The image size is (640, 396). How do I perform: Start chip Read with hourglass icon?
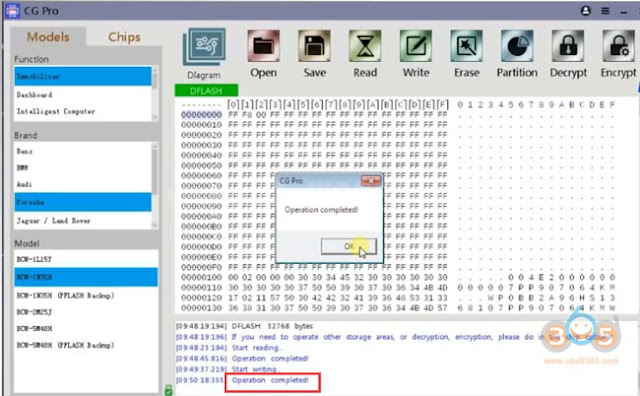point(365,46)
